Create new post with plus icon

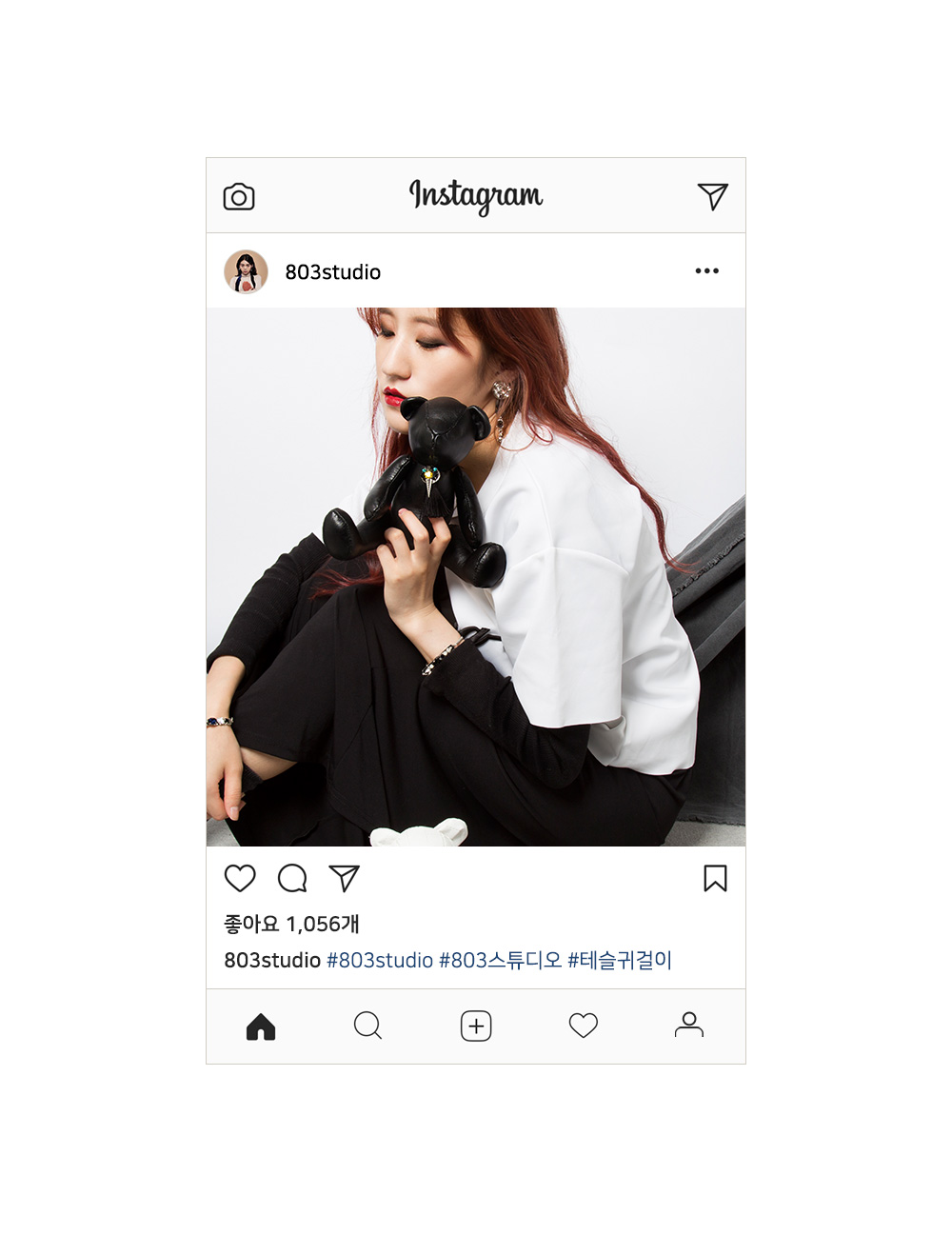tap(476, 1026)
